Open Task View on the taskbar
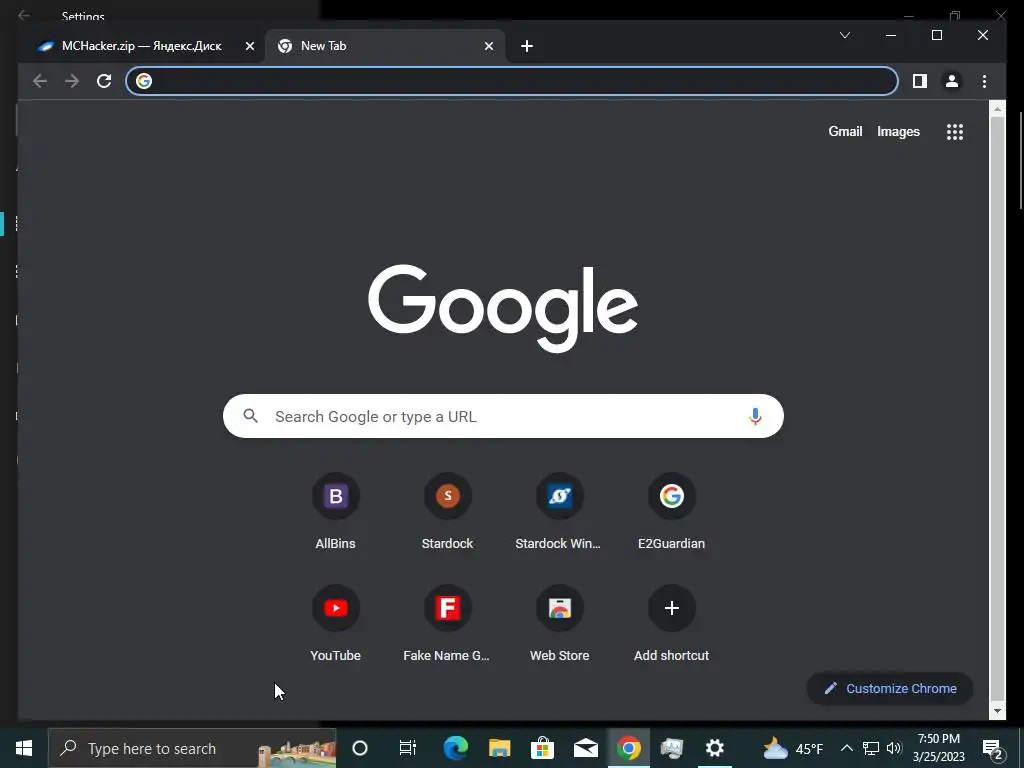The width and height of the screenshot is (1024, 768). pos(408,748)
